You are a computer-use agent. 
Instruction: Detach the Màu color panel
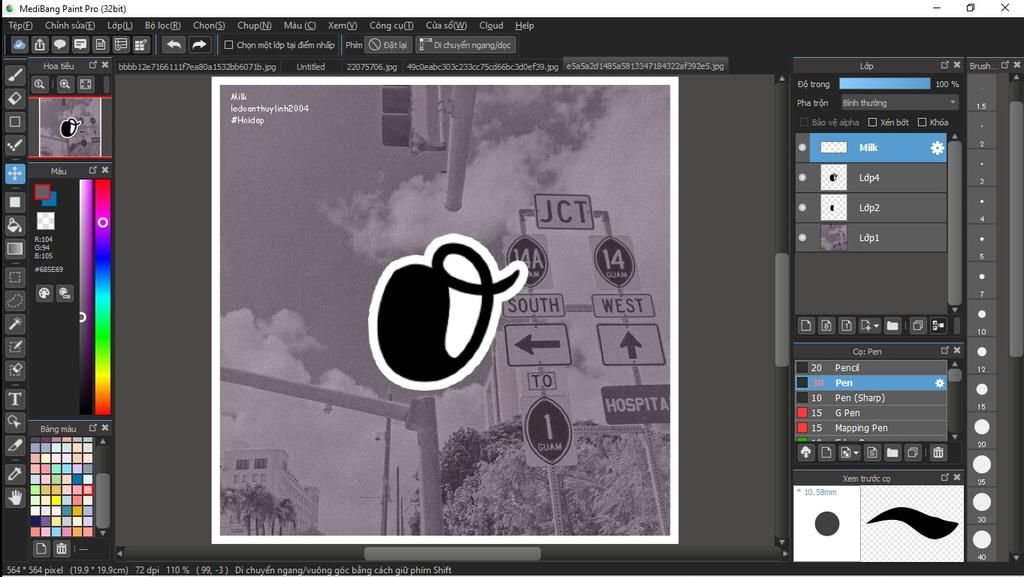point(93,170)
